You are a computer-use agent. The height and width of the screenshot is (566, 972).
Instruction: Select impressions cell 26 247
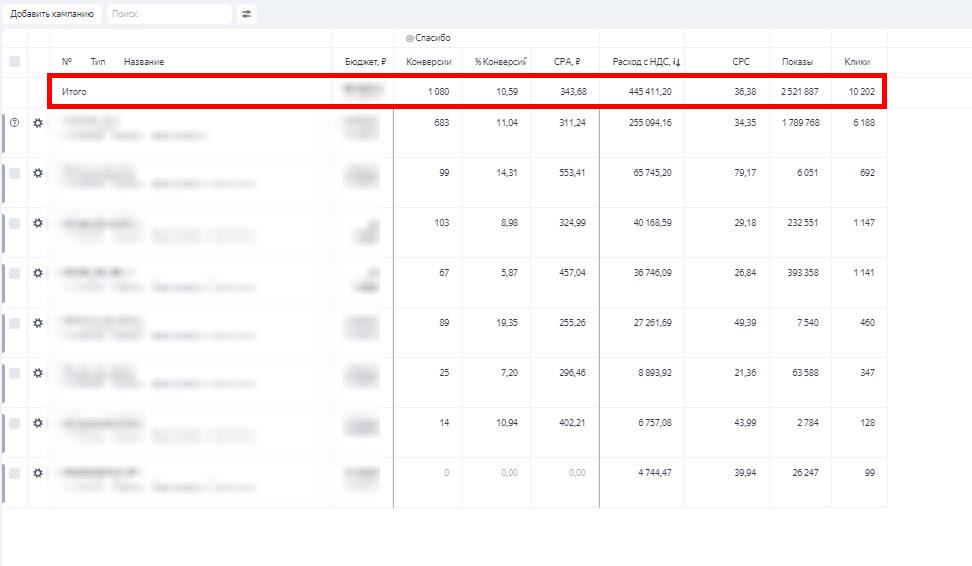[805, 473]
